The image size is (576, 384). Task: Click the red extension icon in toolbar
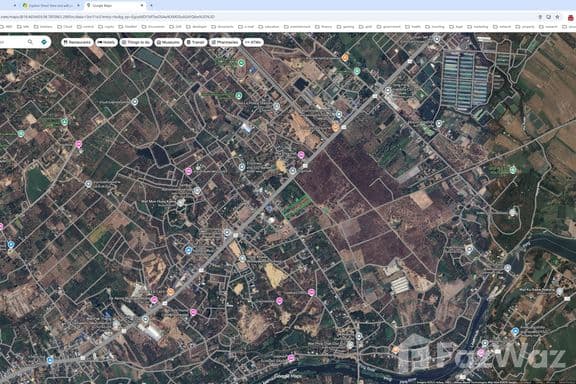570,17
